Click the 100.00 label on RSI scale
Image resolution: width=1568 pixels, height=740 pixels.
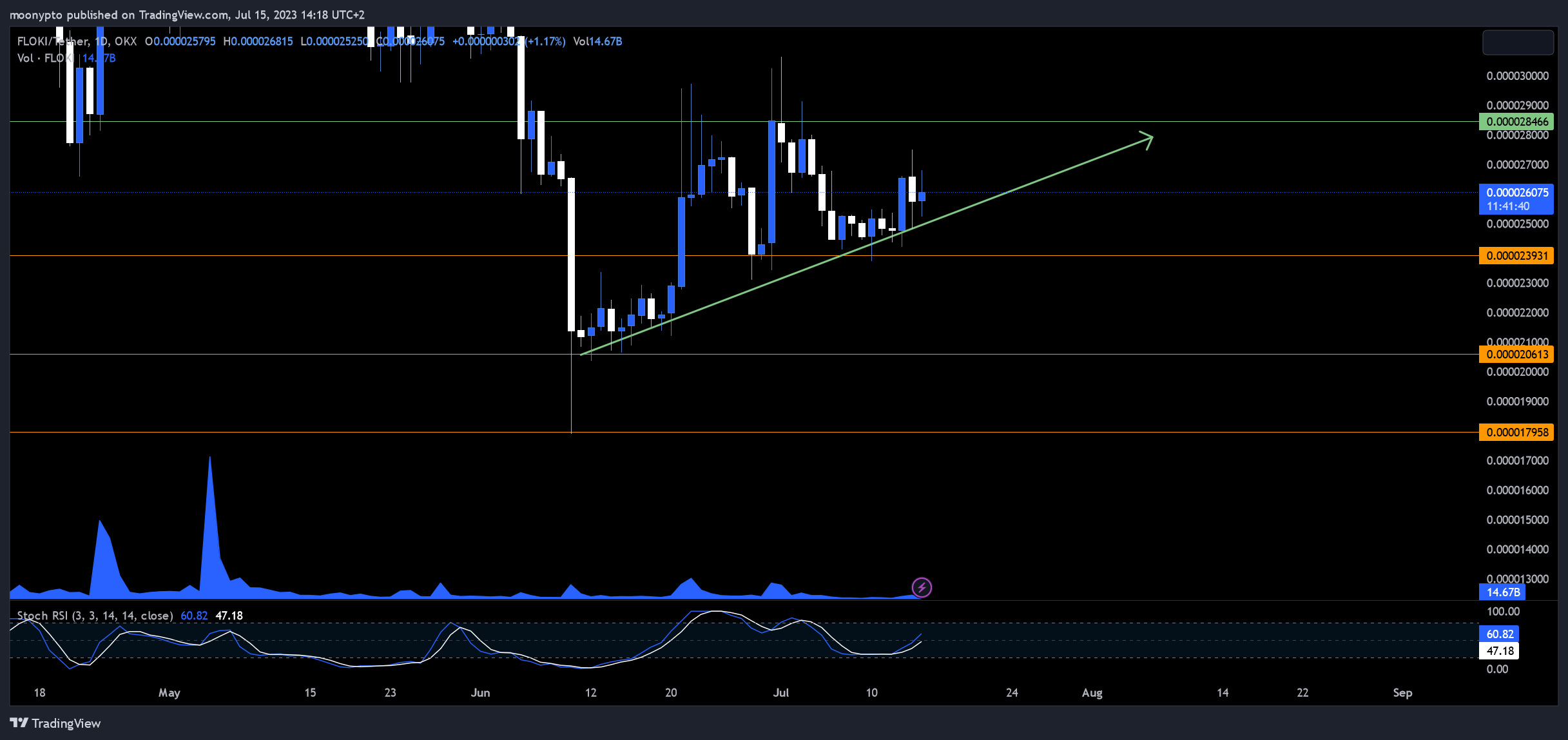pyautogui.click(x=1503, y=611)
